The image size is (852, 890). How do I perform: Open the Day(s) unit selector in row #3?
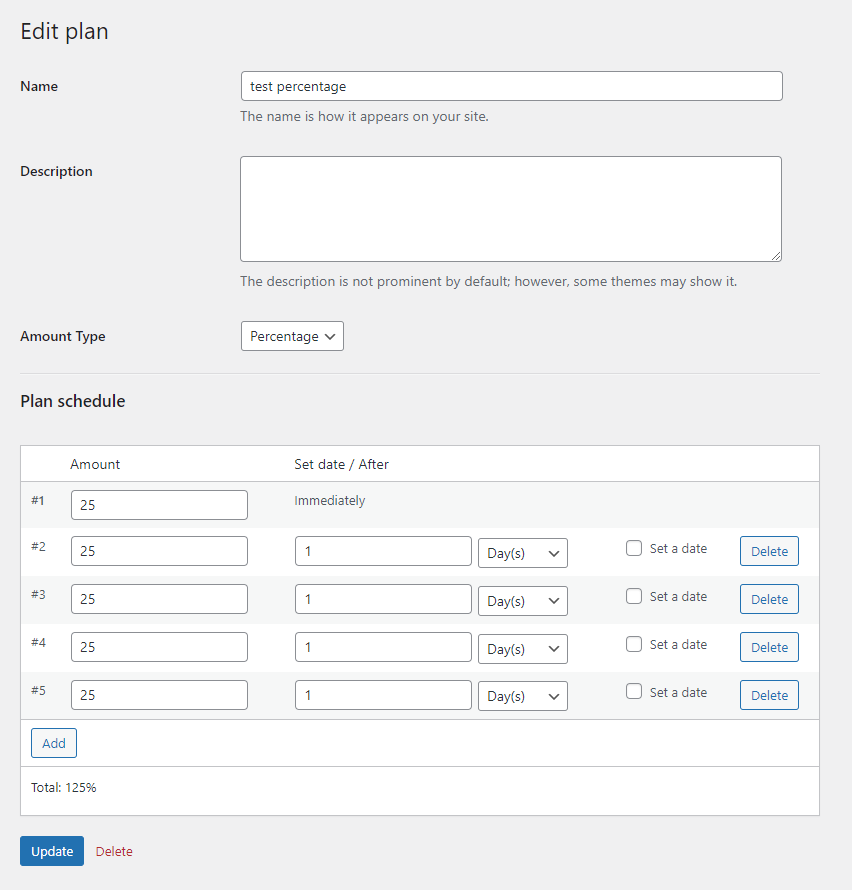coord(523,601)
